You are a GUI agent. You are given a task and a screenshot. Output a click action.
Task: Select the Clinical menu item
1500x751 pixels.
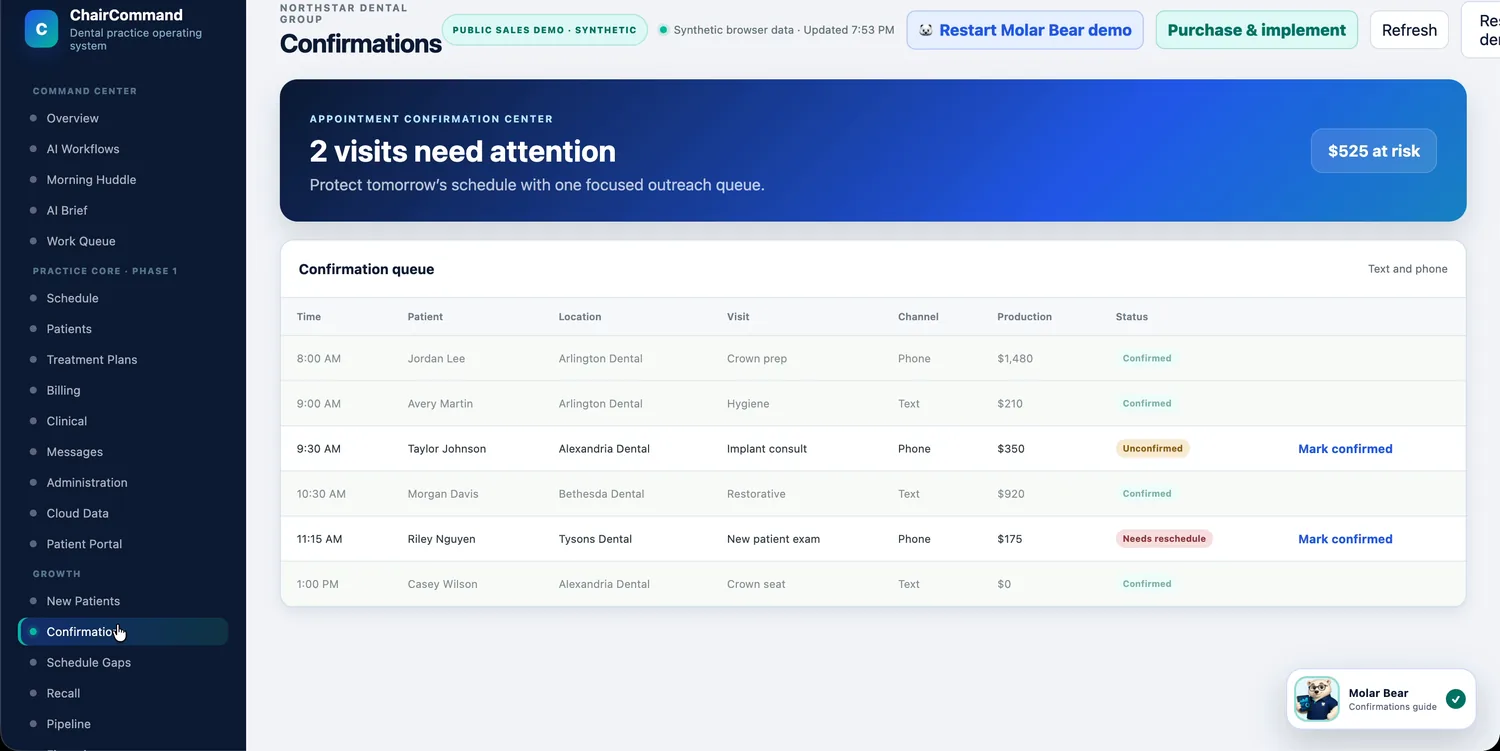(x=67, y=421)
